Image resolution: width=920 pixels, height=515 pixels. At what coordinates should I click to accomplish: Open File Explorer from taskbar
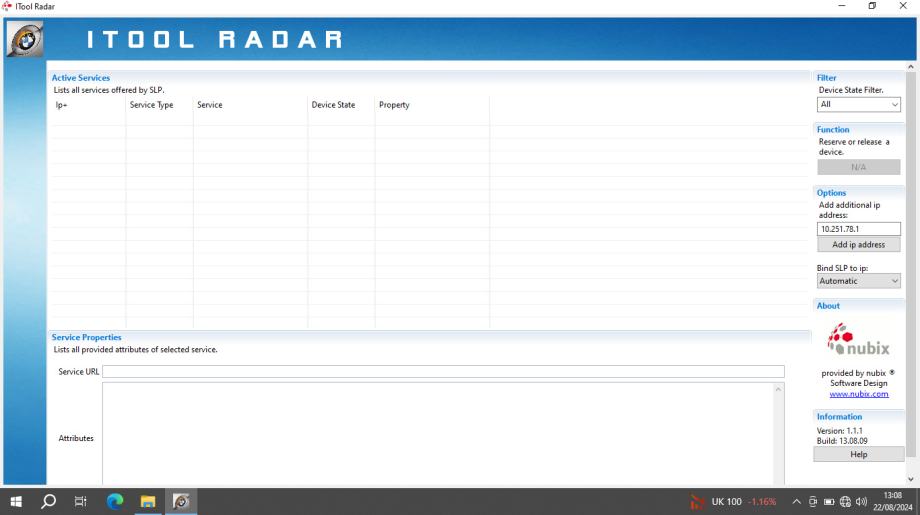(x=148, y=502)
